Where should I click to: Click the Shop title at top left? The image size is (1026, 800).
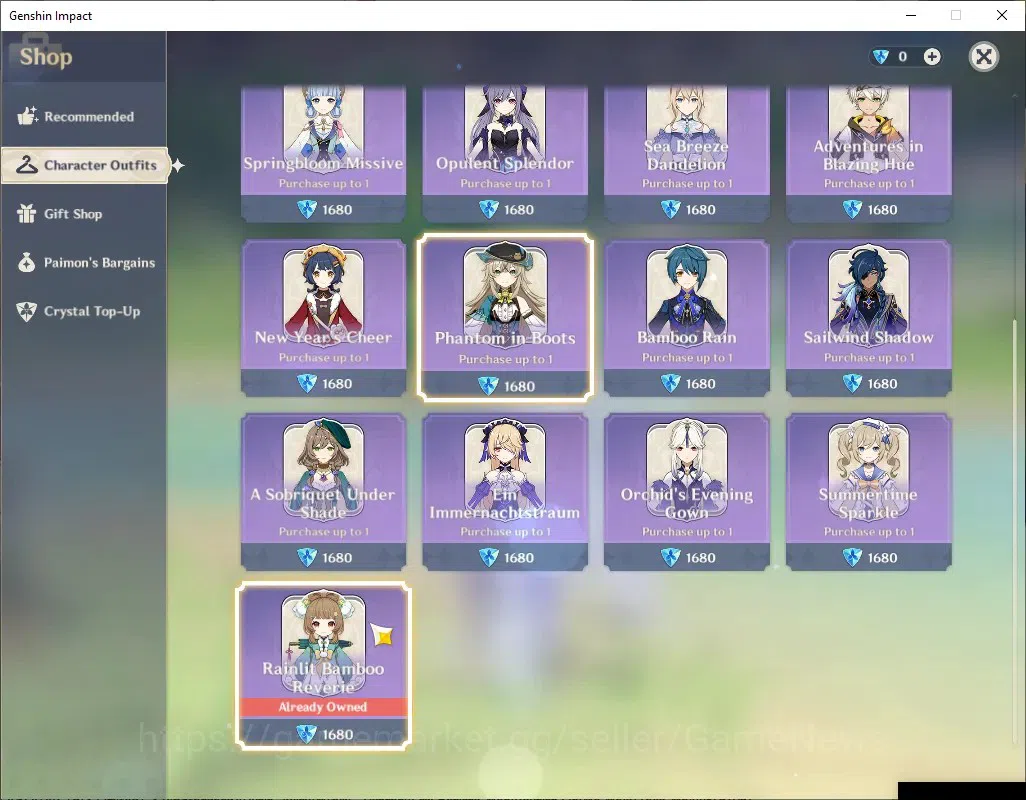pyautogui.click(x=46, y=57)
